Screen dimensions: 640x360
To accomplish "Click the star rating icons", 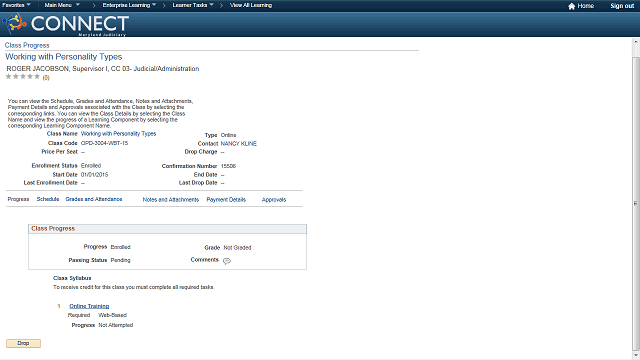I will coord(23,76).
